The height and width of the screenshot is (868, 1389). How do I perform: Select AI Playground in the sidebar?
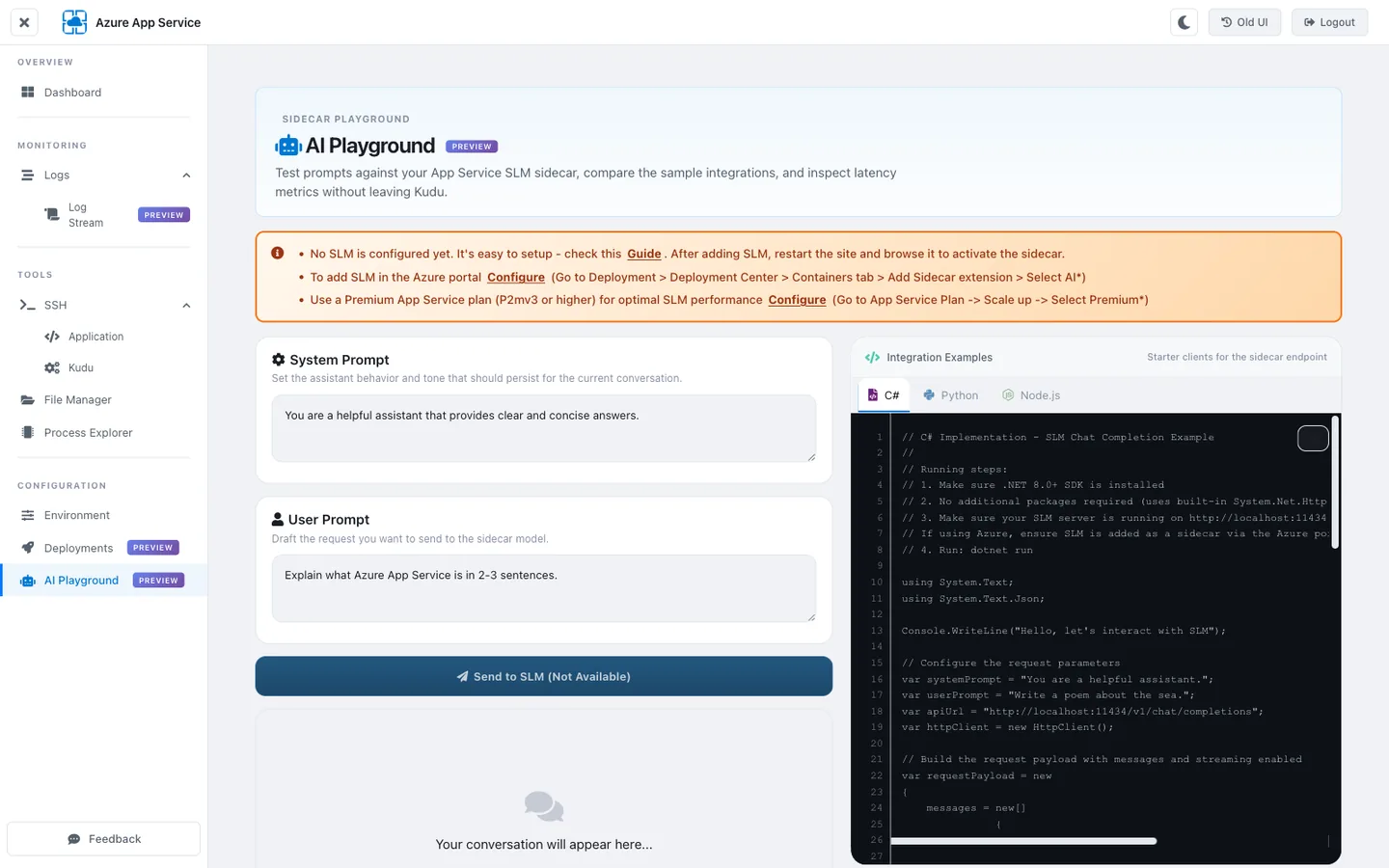[103, 581]
